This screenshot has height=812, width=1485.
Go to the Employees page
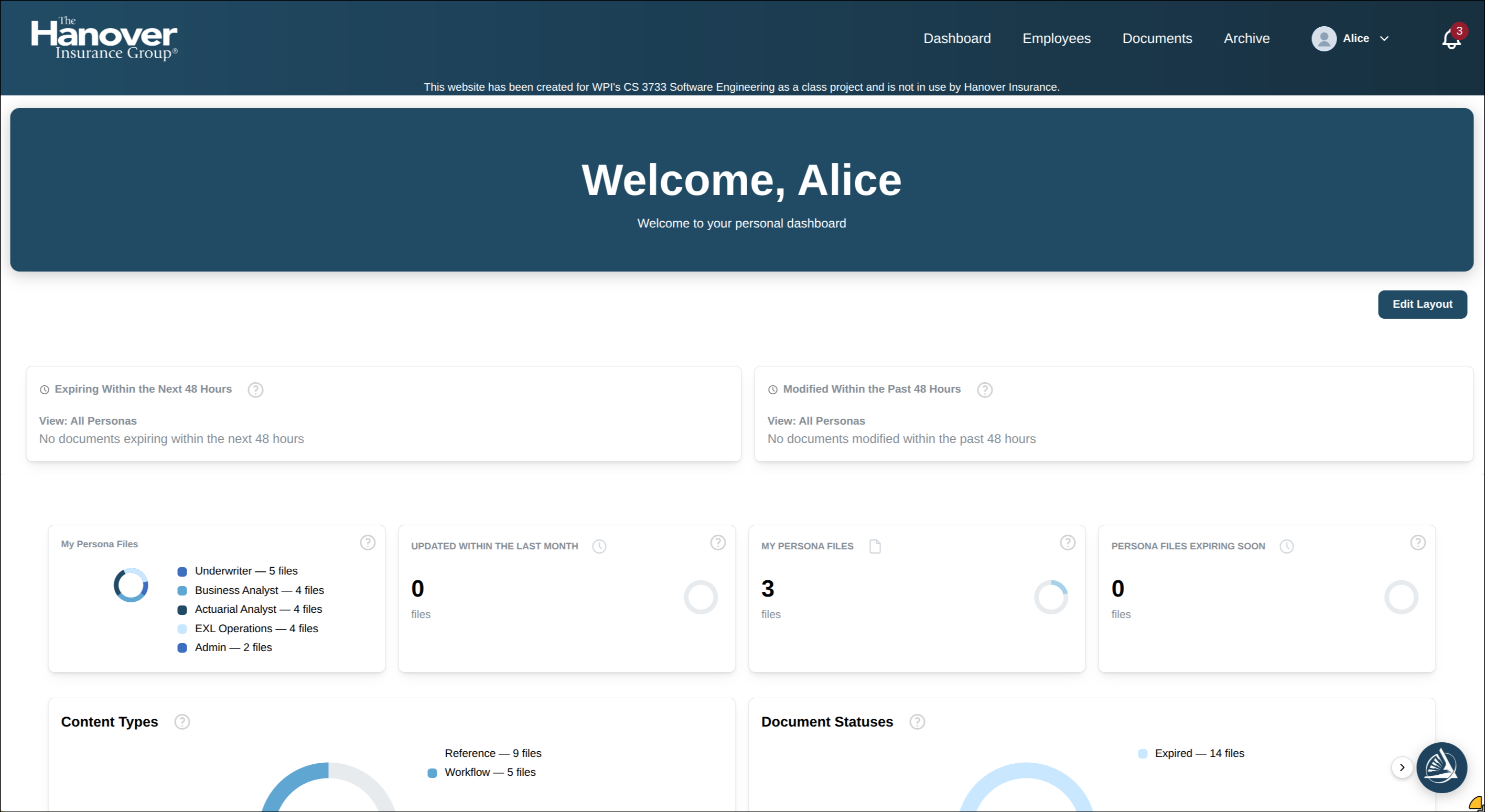tap(1056, 38)
